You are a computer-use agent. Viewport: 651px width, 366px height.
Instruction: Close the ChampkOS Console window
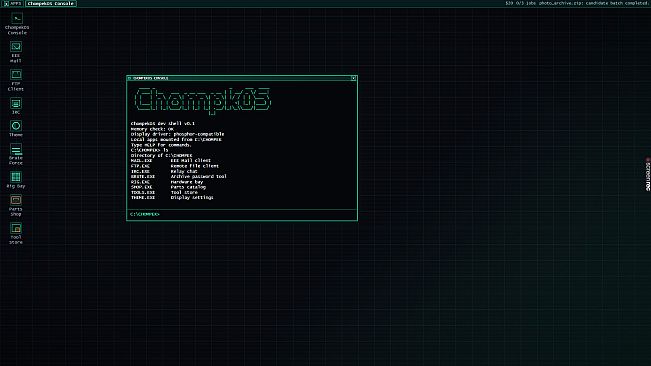(353, 78)
